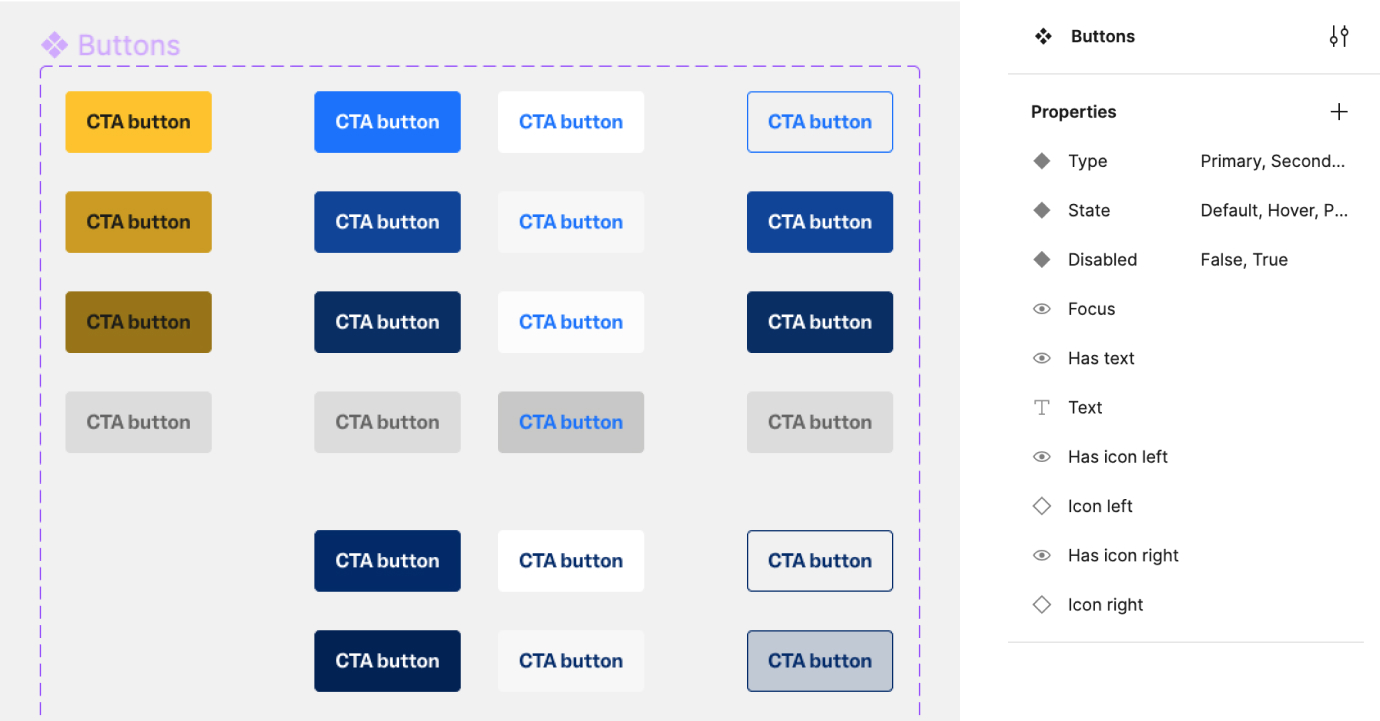The width and height of the screenshot is (1380, 721).
Task: Open Disabled values 'False, True'
Action: point(1244,259)
